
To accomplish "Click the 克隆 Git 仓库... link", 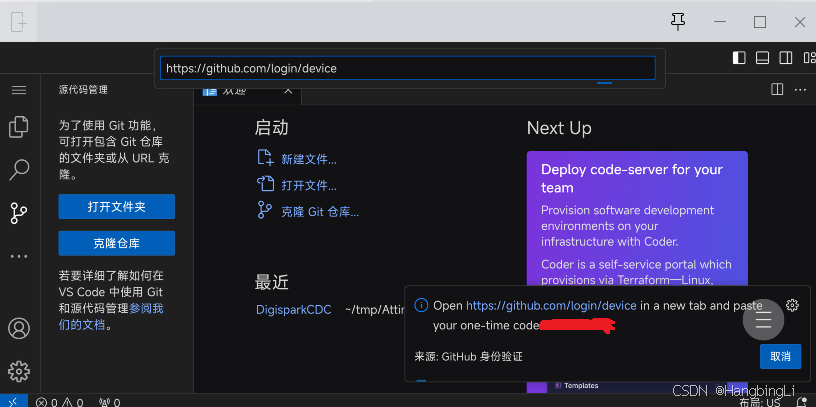I will click(320, 212).
